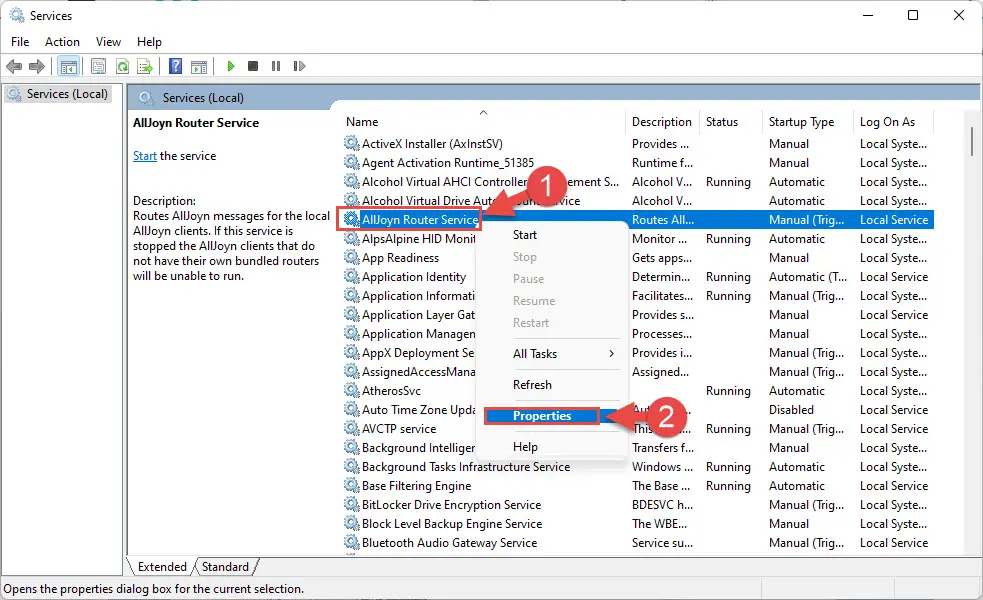Click the toolbar Refresh icon
This screenshot has height=600, width=983.
point(122,66)
